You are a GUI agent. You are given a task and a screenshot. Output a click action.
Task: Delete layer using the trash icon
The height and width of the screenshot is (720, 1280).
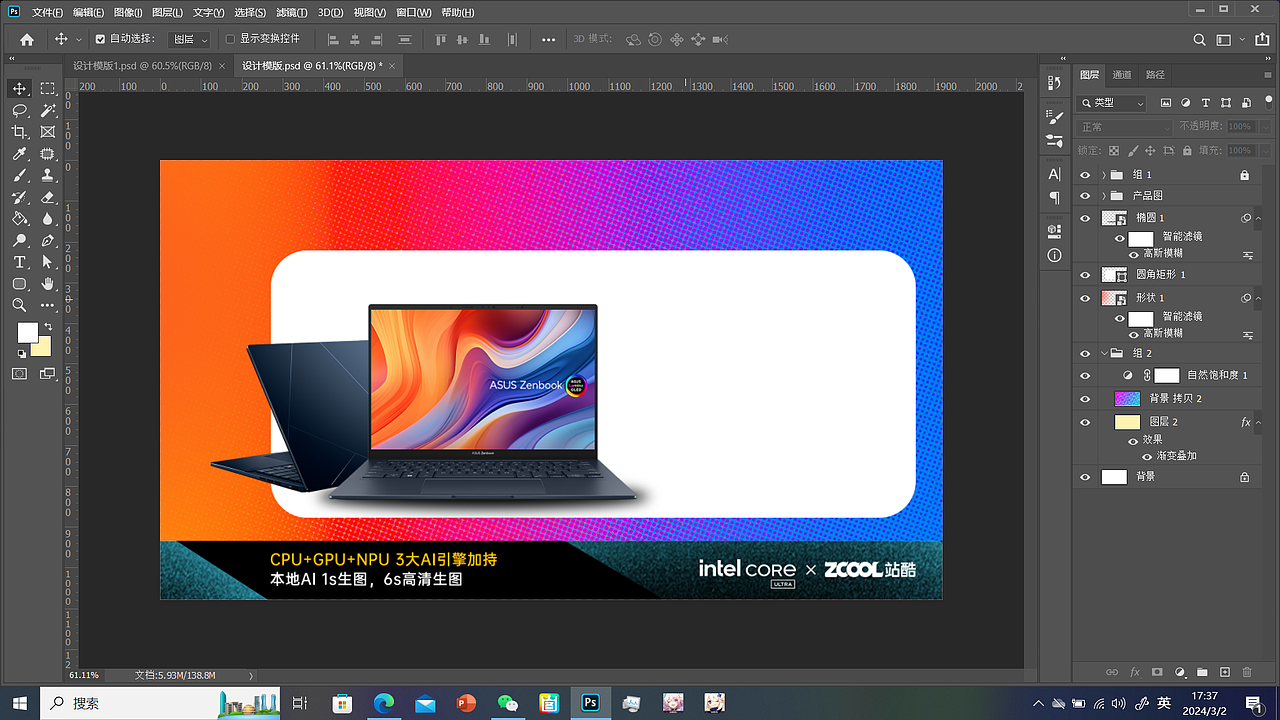click(x=1247, y=672)
